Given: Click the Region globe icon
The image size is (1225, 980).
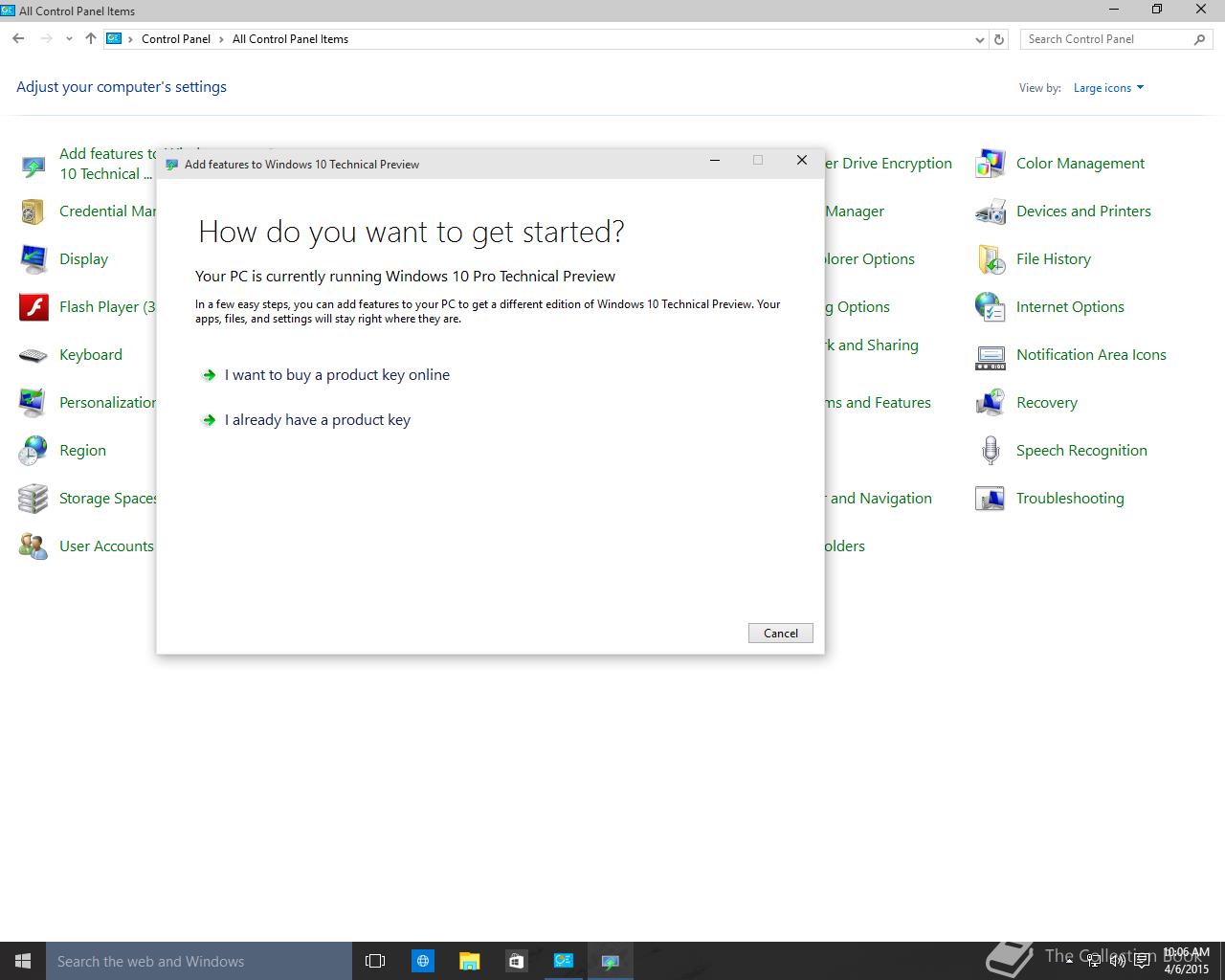Looking at the screenshot, I should pos(33,451).
